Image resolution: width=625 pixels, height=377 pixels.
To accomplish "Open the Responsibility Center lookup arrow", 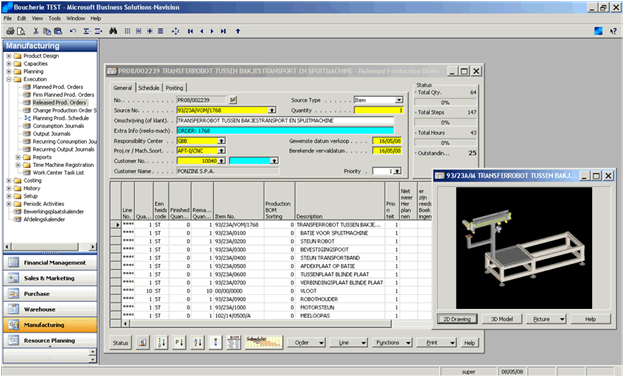I will (221, 141).
